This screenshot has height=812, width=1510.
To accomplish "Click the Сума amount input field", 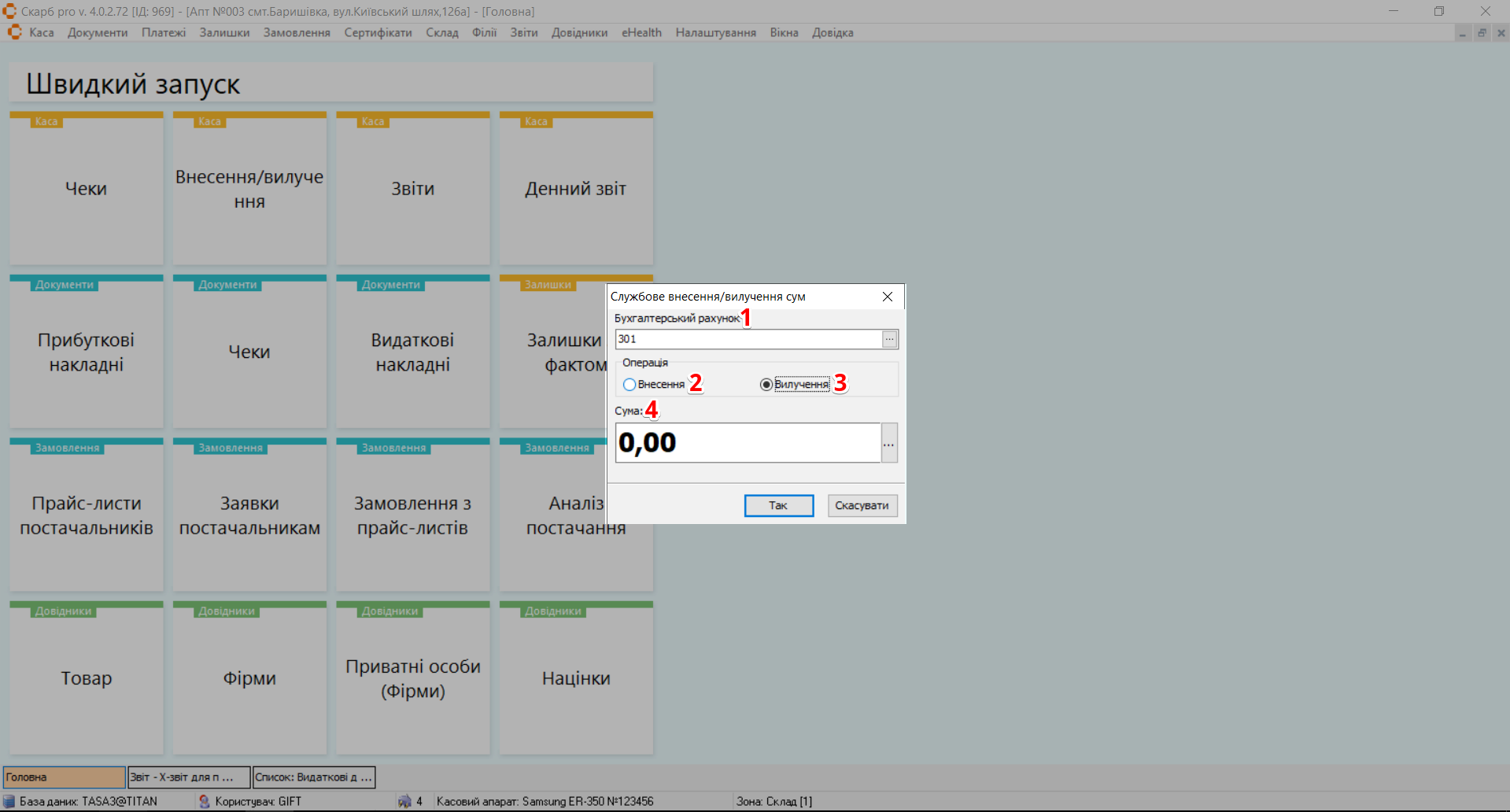I will coord(748,443).
